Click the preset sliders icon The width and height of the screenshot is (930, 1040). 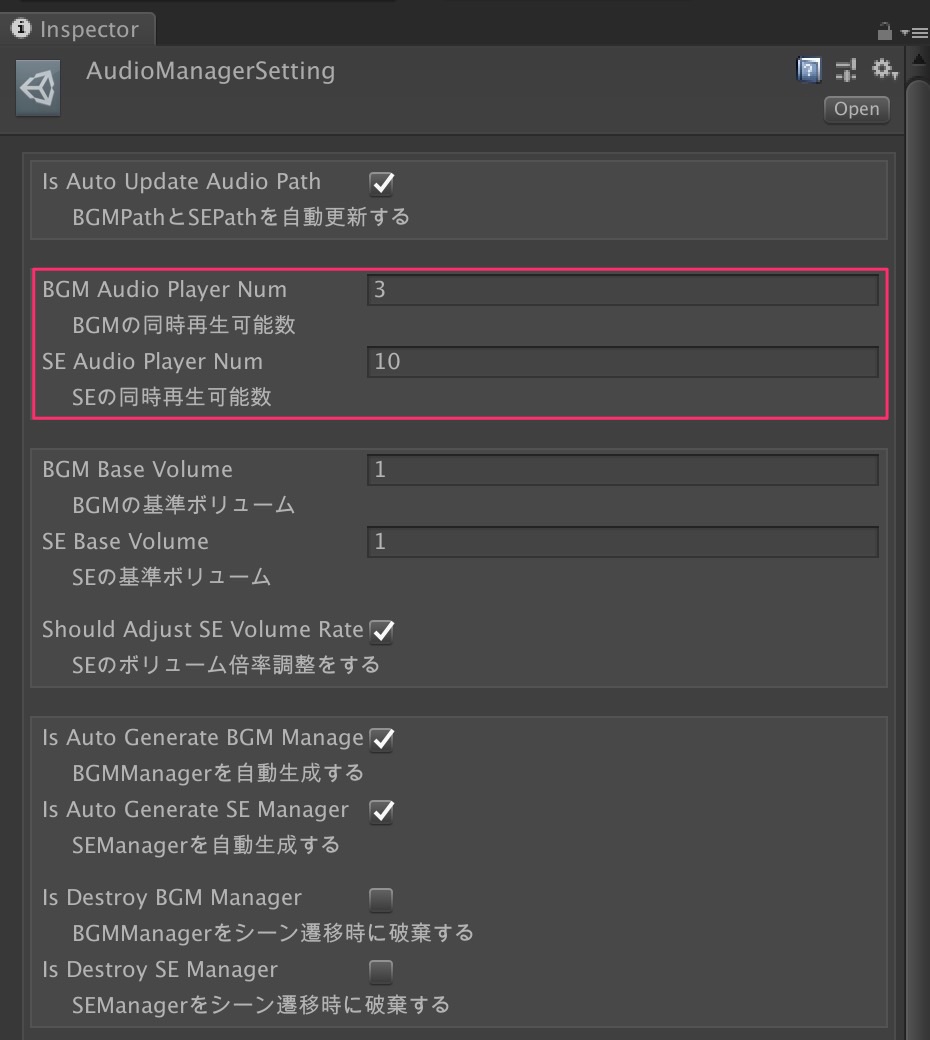[846, 70]
